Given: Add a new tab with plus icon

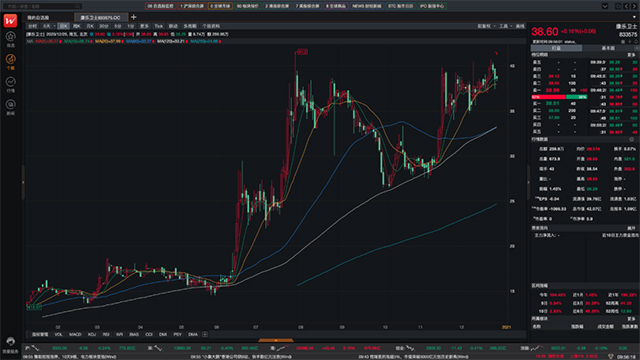Looking at the screenshot, I should point(133,17).
